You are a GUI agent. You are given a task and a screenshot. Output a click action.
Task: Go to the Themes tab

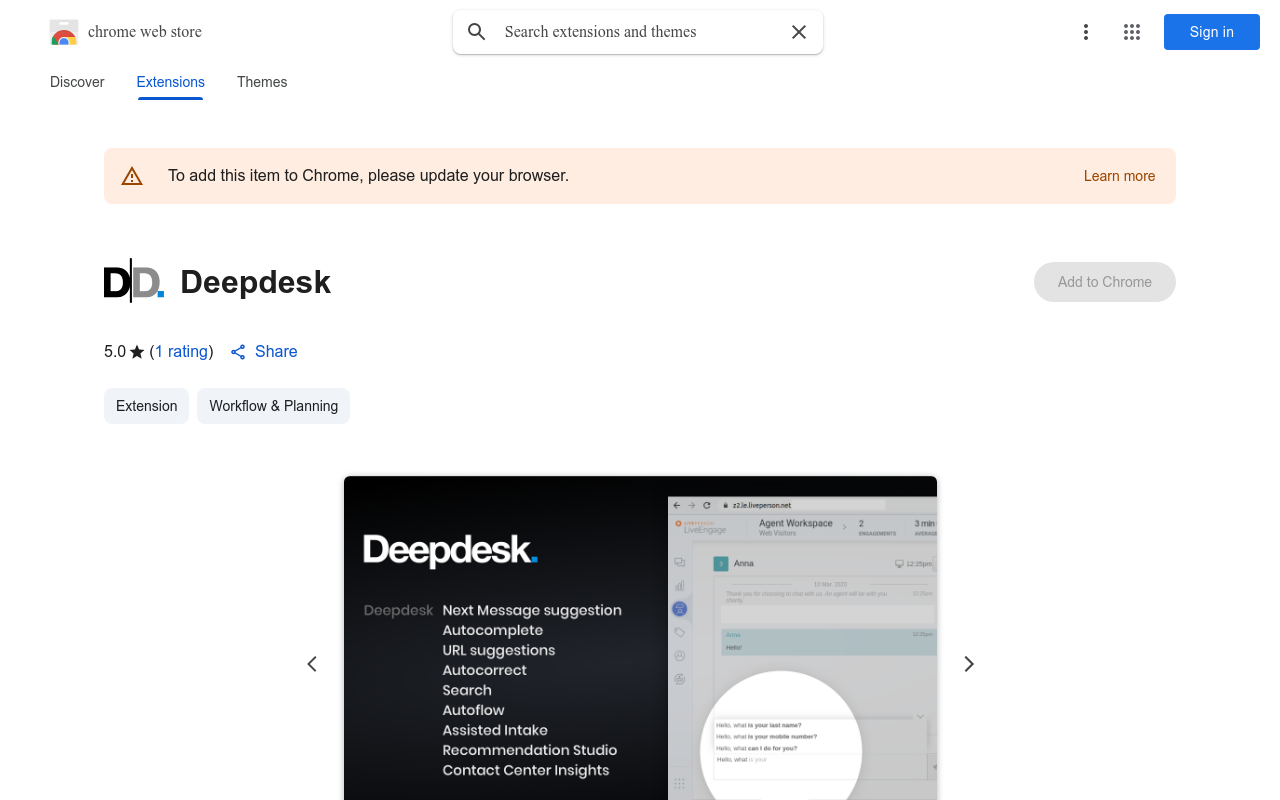[262, 82]
